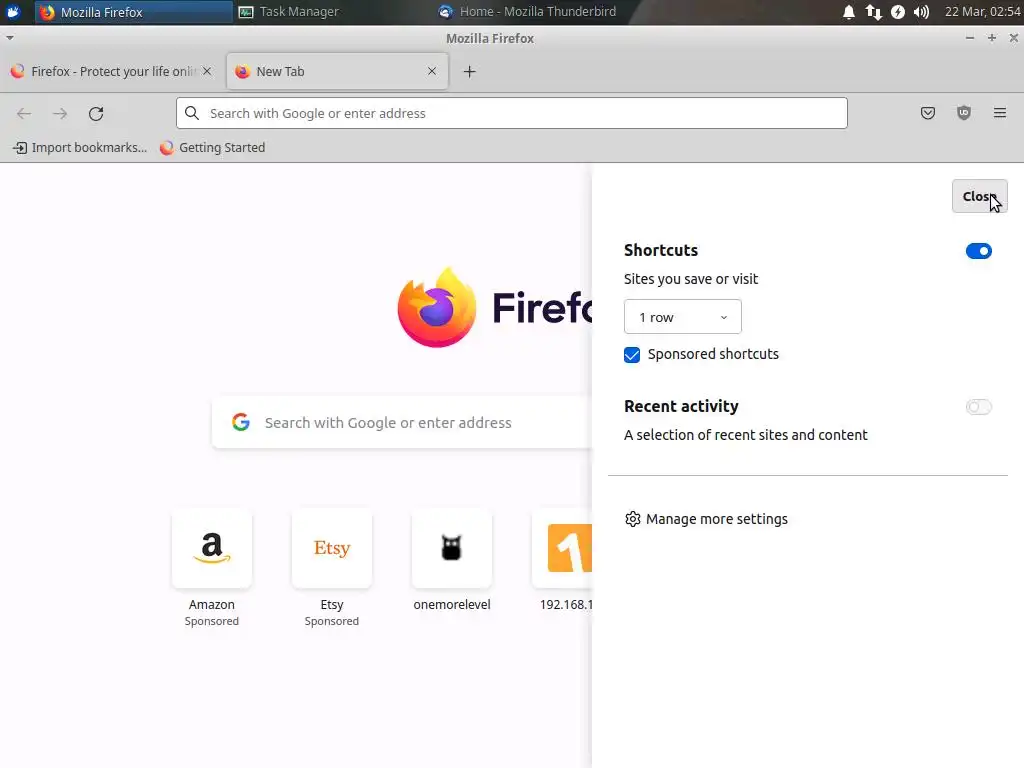Open the notification bell in system tray
Image resolution: width=1024 pixels, height=768 pixels.
point(848,12)
